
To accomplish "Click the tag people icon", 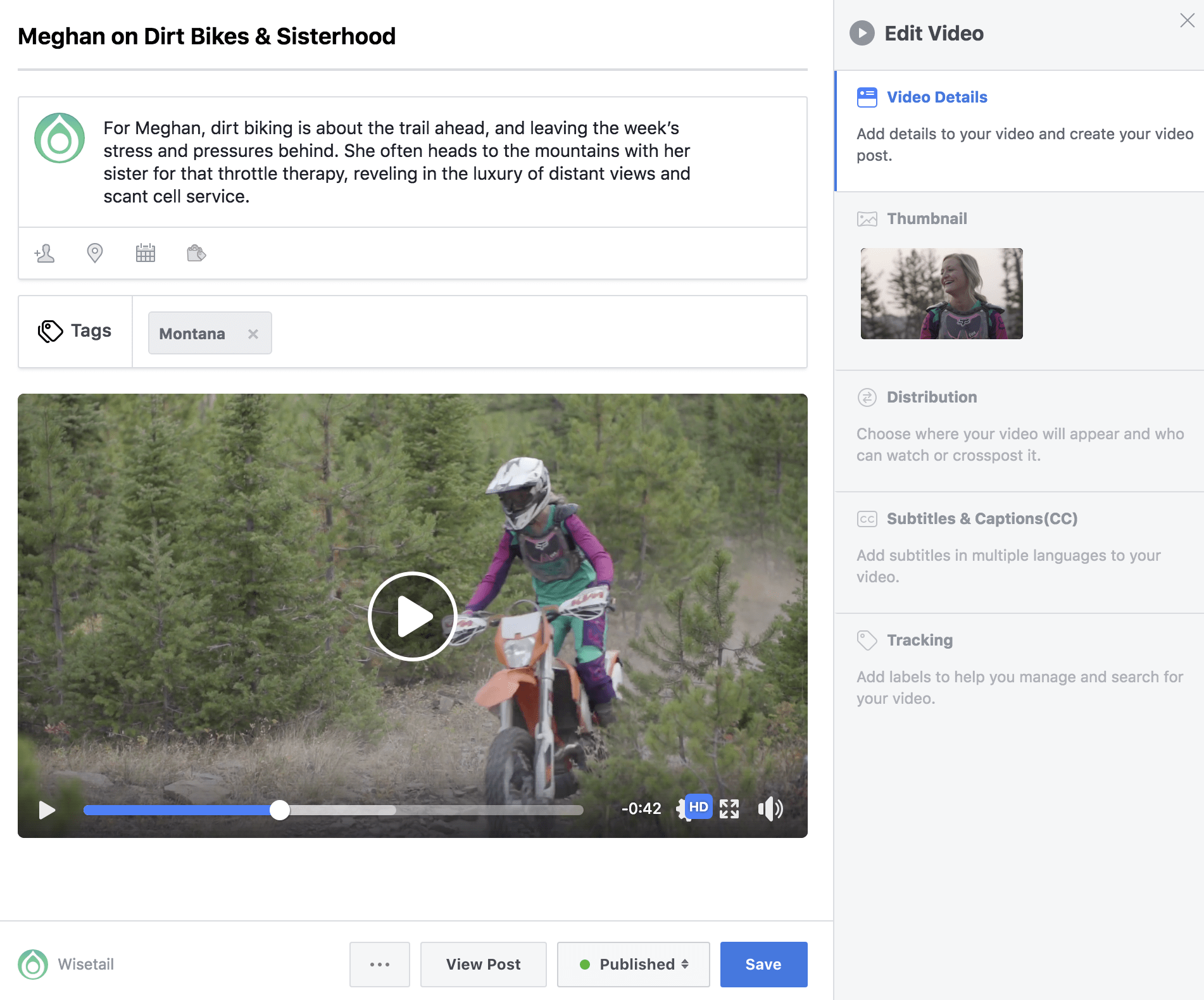I will coord(44,253).
